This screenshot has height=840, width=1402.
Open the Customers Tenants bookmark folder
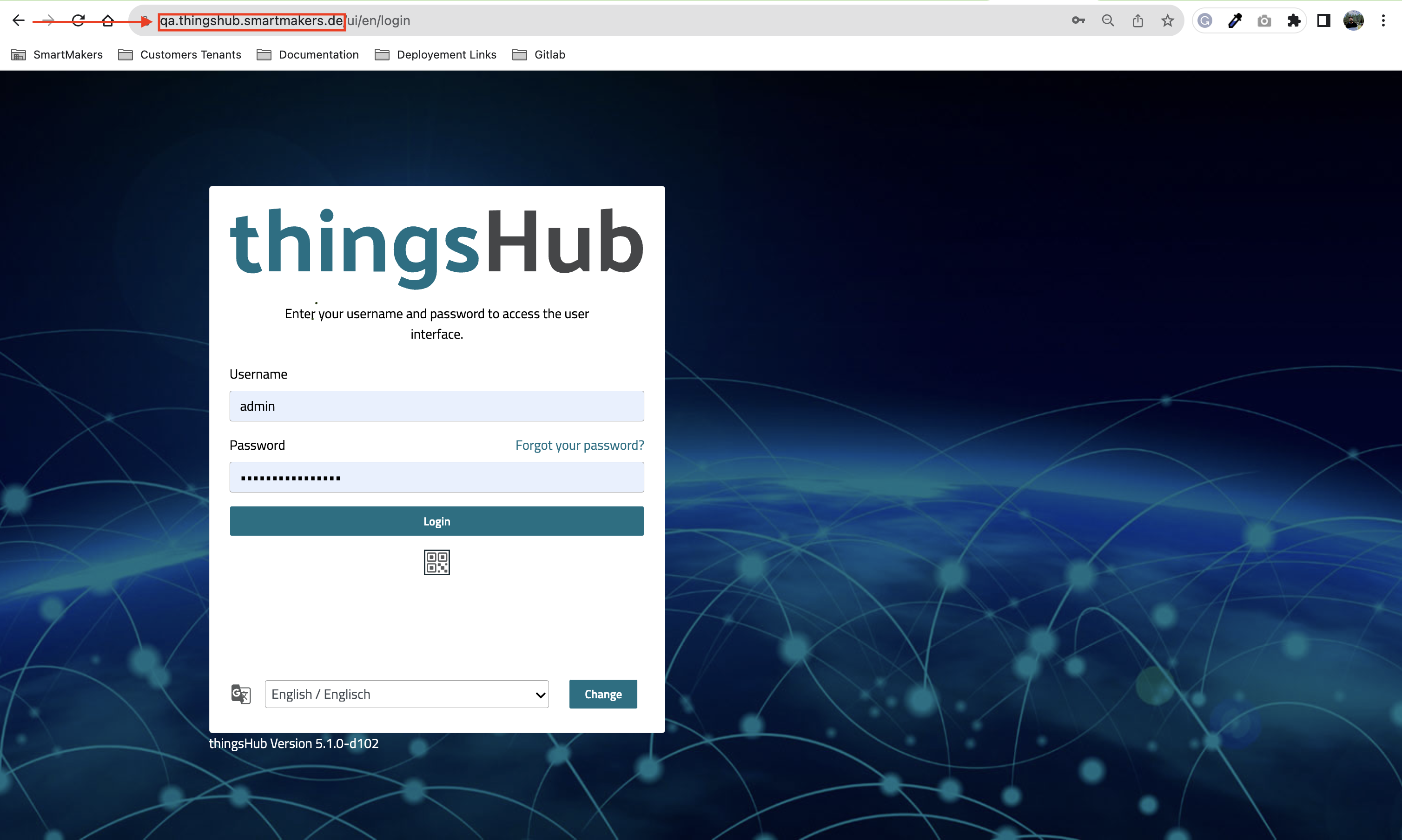pyautogui.click(x=179, y=54)
